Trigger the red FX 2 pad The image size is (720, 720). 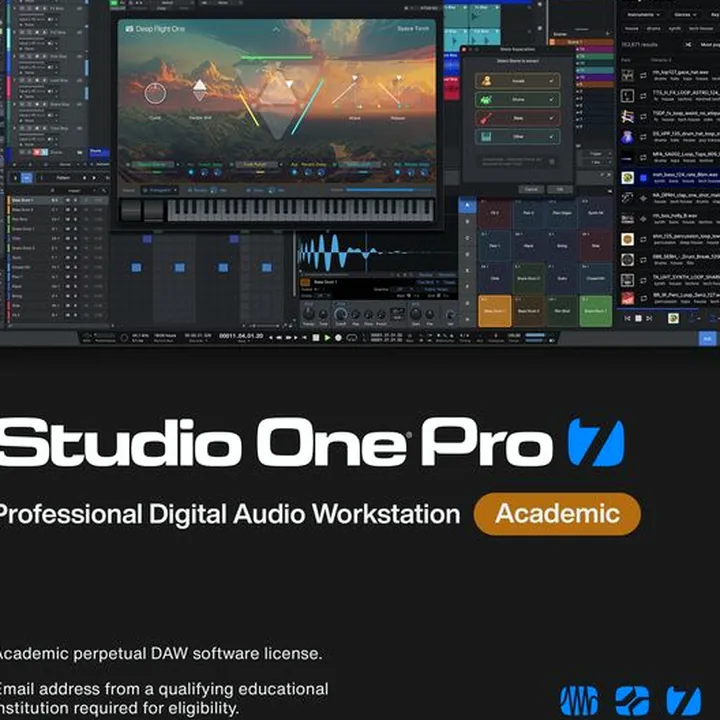pos(495,214)
